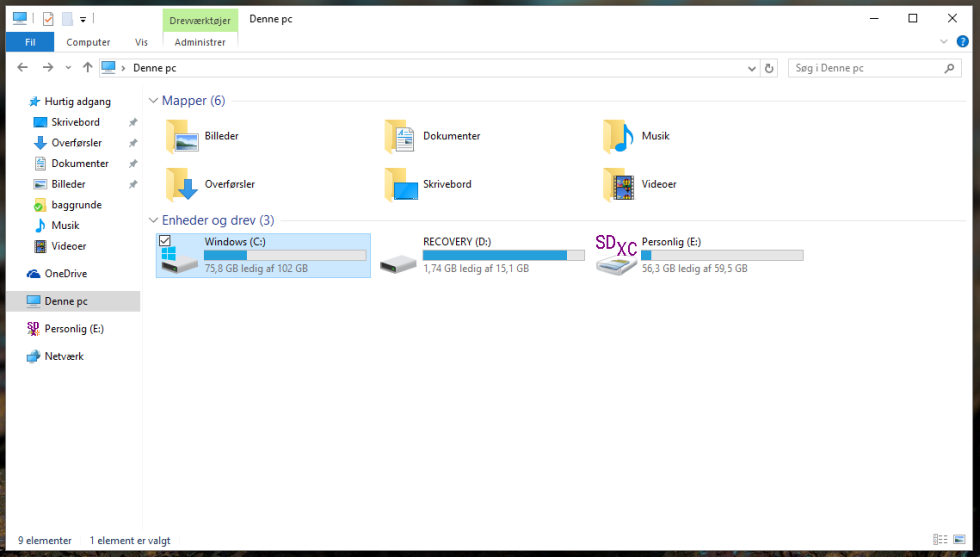Uncheck the Windows (C:) drive checkbox
Image resolution: width=980 pixels, height=557 pixels.
click(165, 241)
